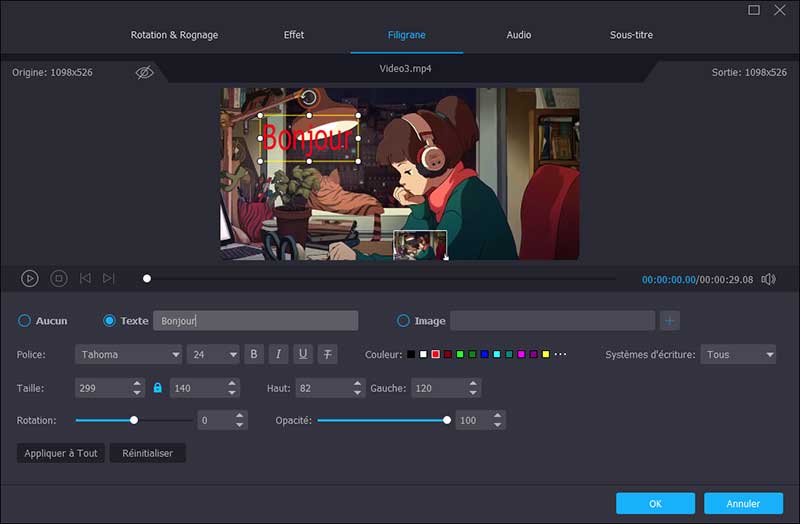Open the Systèmes d'écriture dropdown
Image resolution: width=800 pixels, height=524 pixels.
(x=738, y=354)
